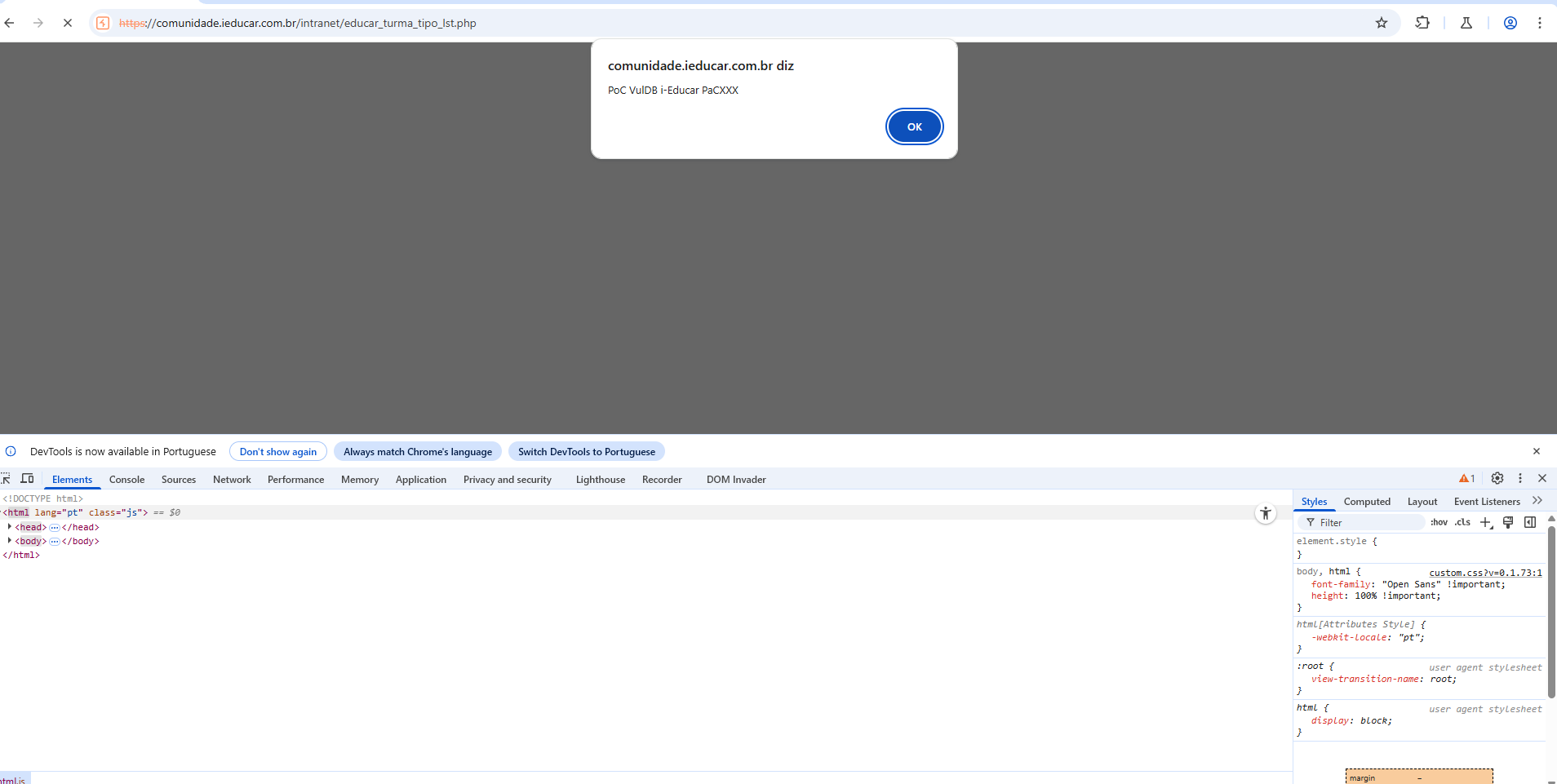Bookmark this page with the star icon
1557x784 pixels.
click(x=1382, y=23)
